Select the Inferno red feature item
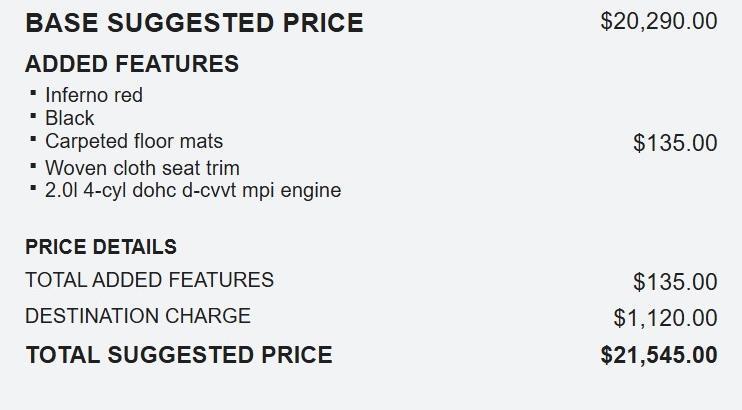Viewport: 742px width, 410px height. pos(94,95)
